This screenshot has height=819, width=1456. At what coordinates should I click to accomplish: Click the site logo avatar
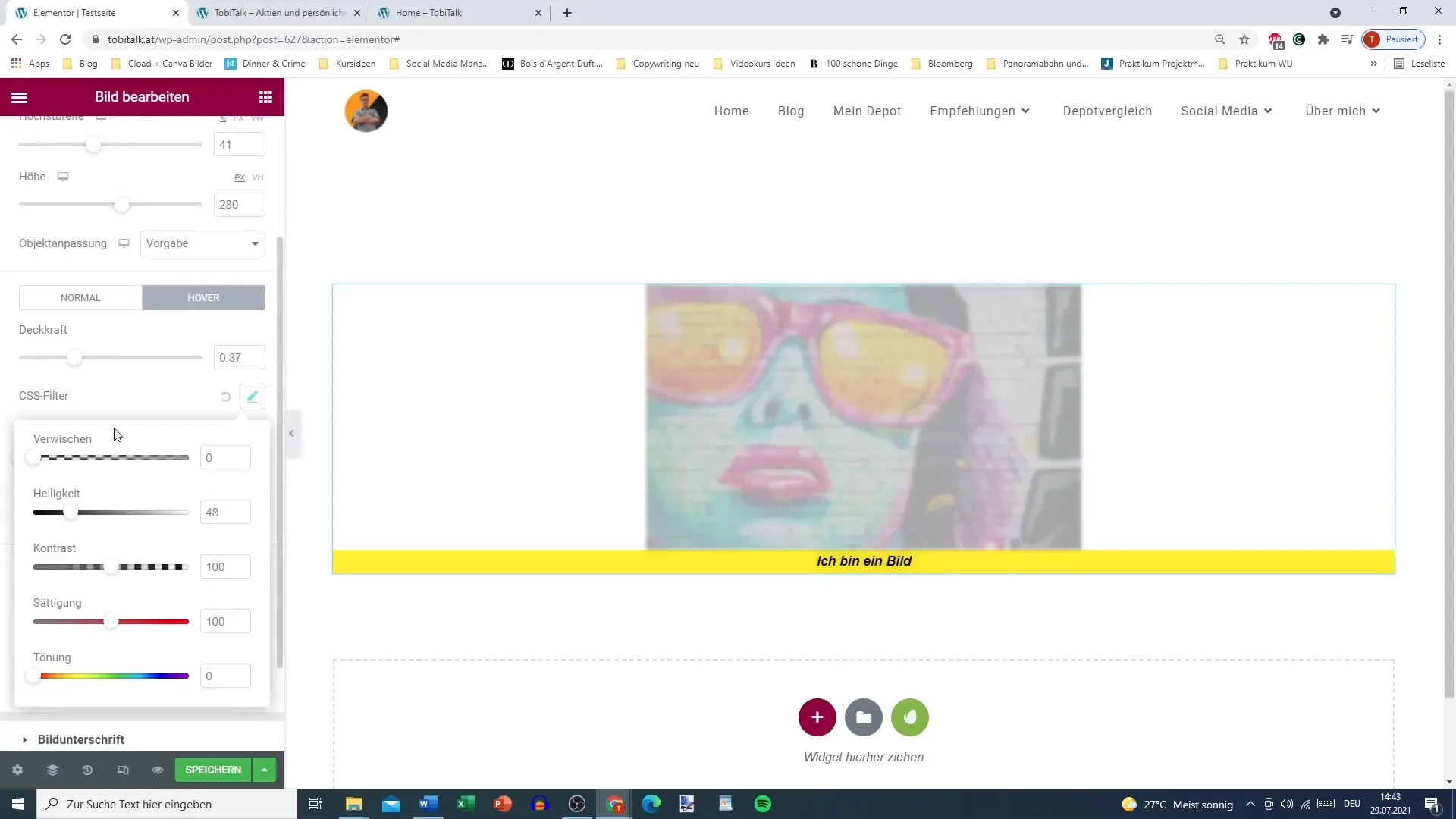(x=366, y=111)
